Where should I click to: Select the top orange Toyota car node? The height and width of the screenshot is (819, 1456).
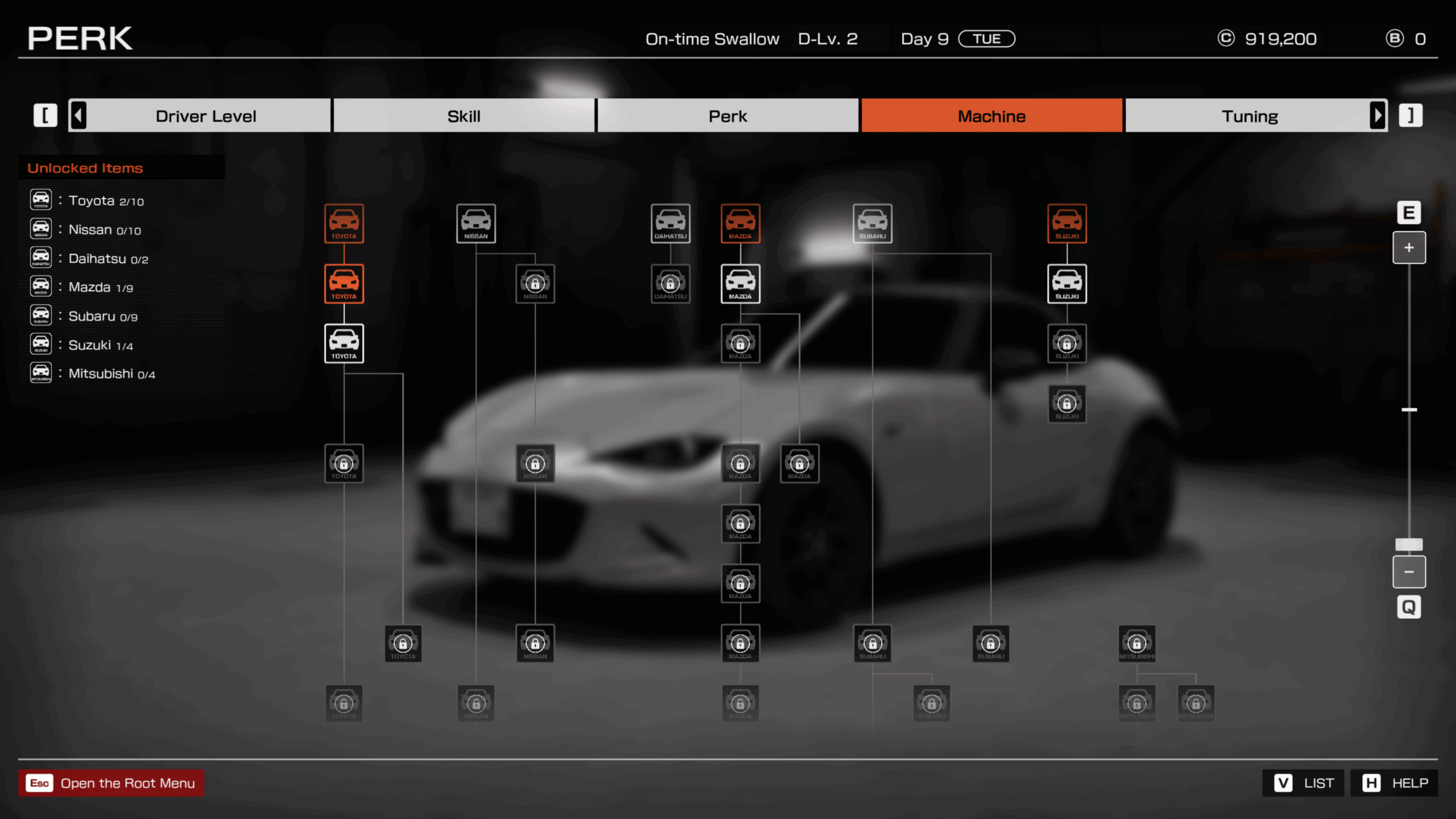pyautogui.click(x=344, y=224)
